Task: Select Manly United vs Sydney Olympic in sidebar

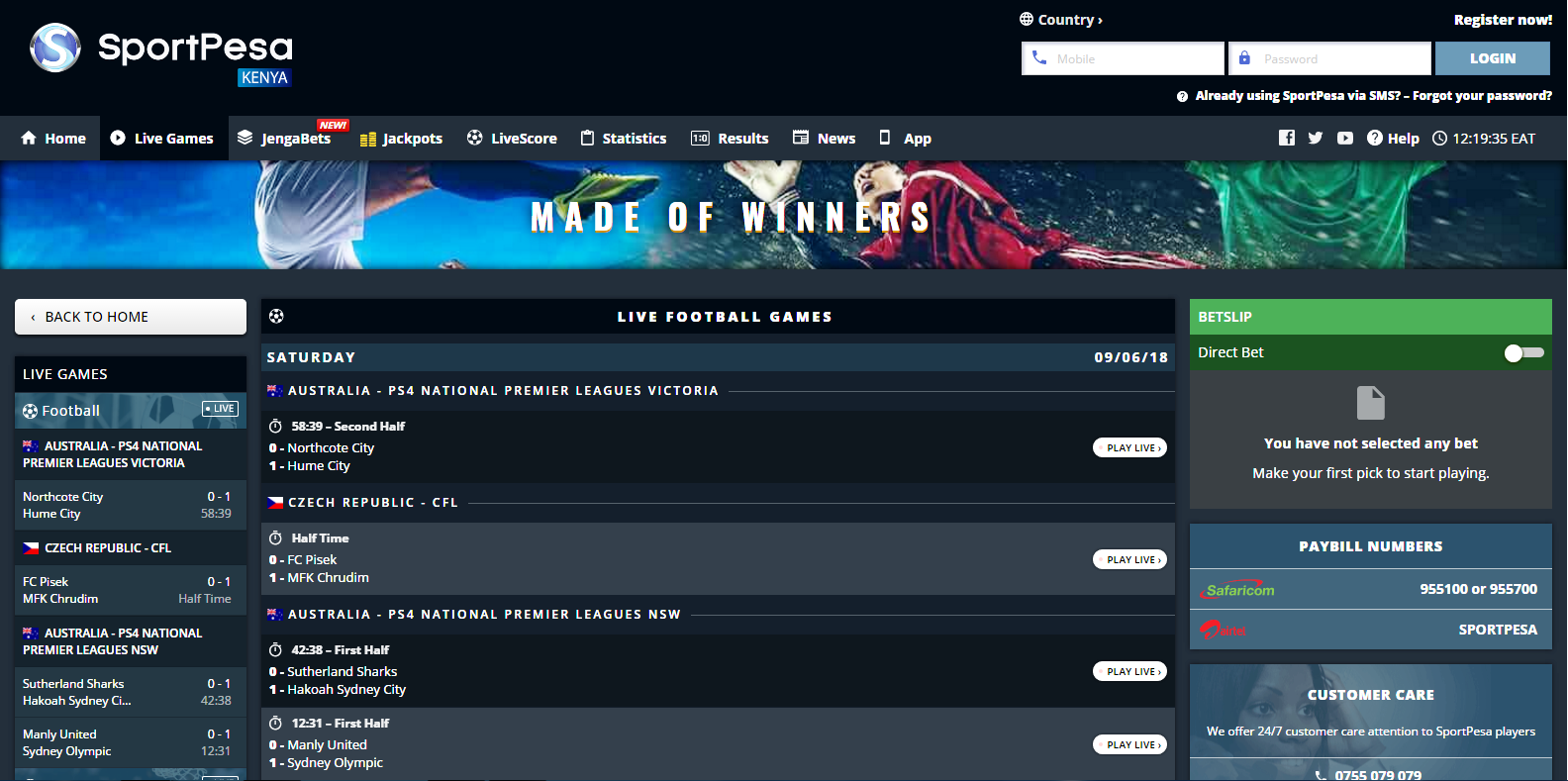Action: pyautogui.click(x=131, y=742)
